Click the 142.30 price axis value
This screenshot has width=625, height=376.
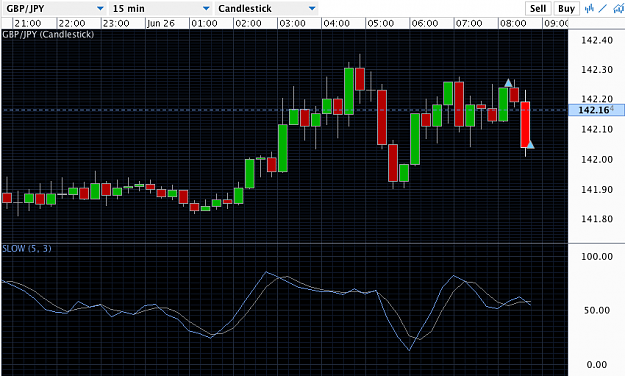tap(597, 70)
